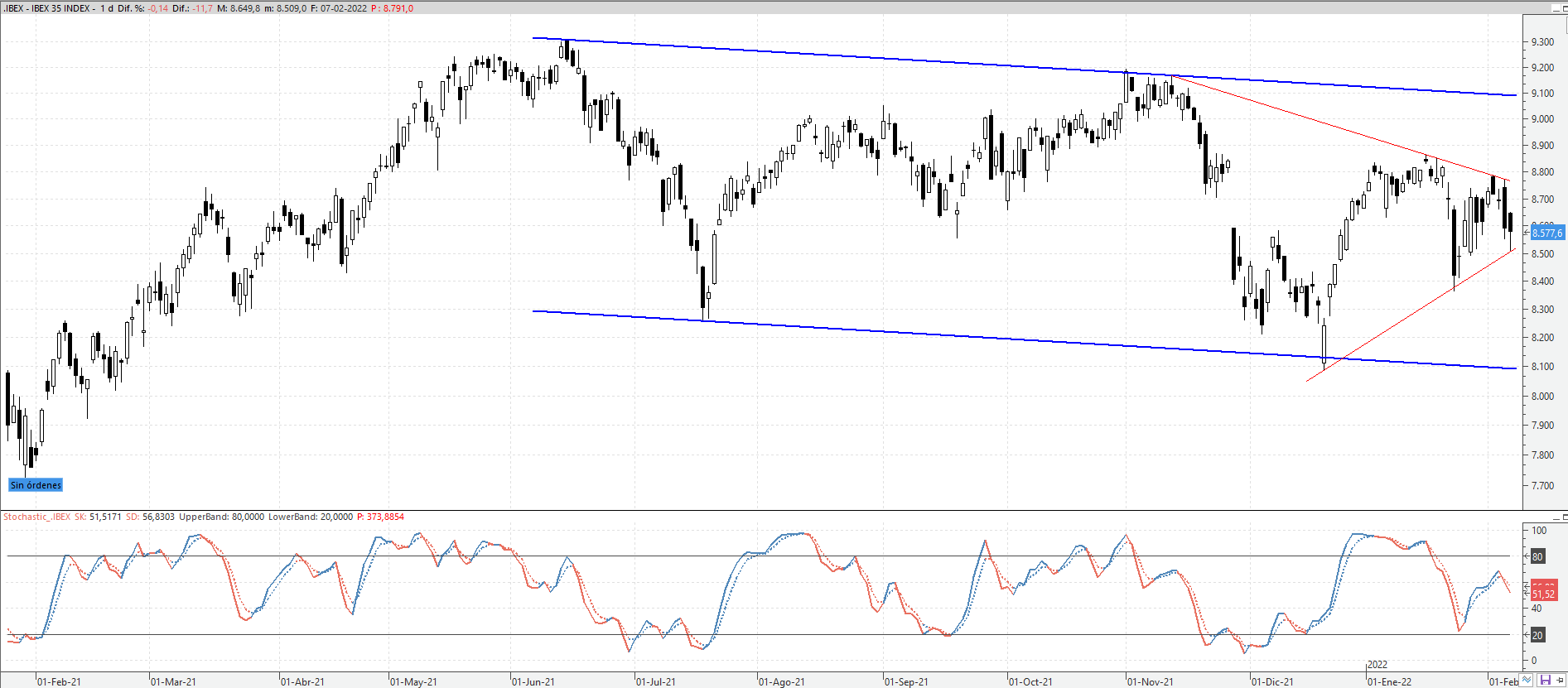Maximize the Stochastic indicator pane
This screenshot has height=688, width=1568.
coord(1566,517)
